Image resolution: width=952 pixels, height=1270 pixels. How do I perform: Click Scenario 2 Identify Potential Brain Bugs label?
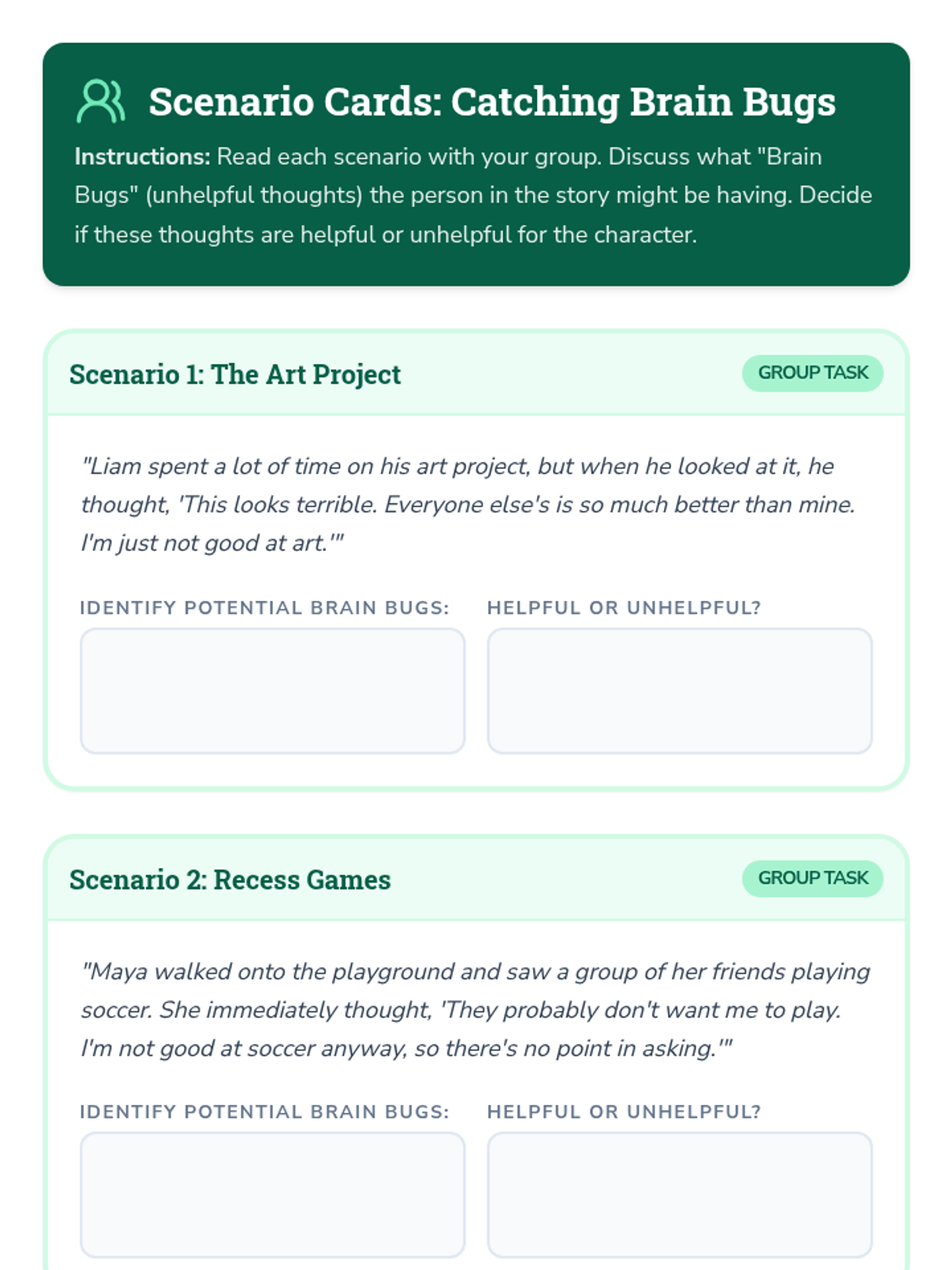tap(264, 1112)
